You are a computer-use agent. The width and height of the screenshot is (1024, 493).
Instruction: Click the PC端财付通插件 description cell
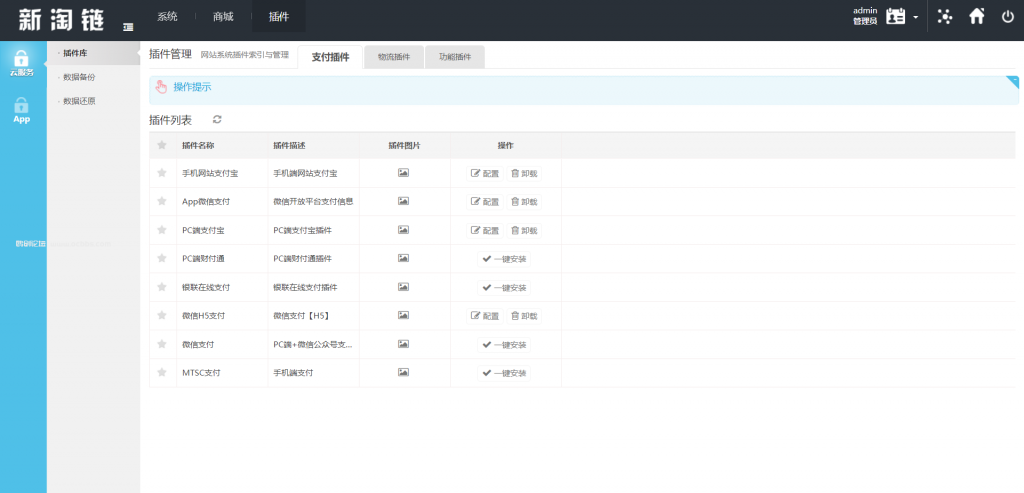[x=302, y=259]
